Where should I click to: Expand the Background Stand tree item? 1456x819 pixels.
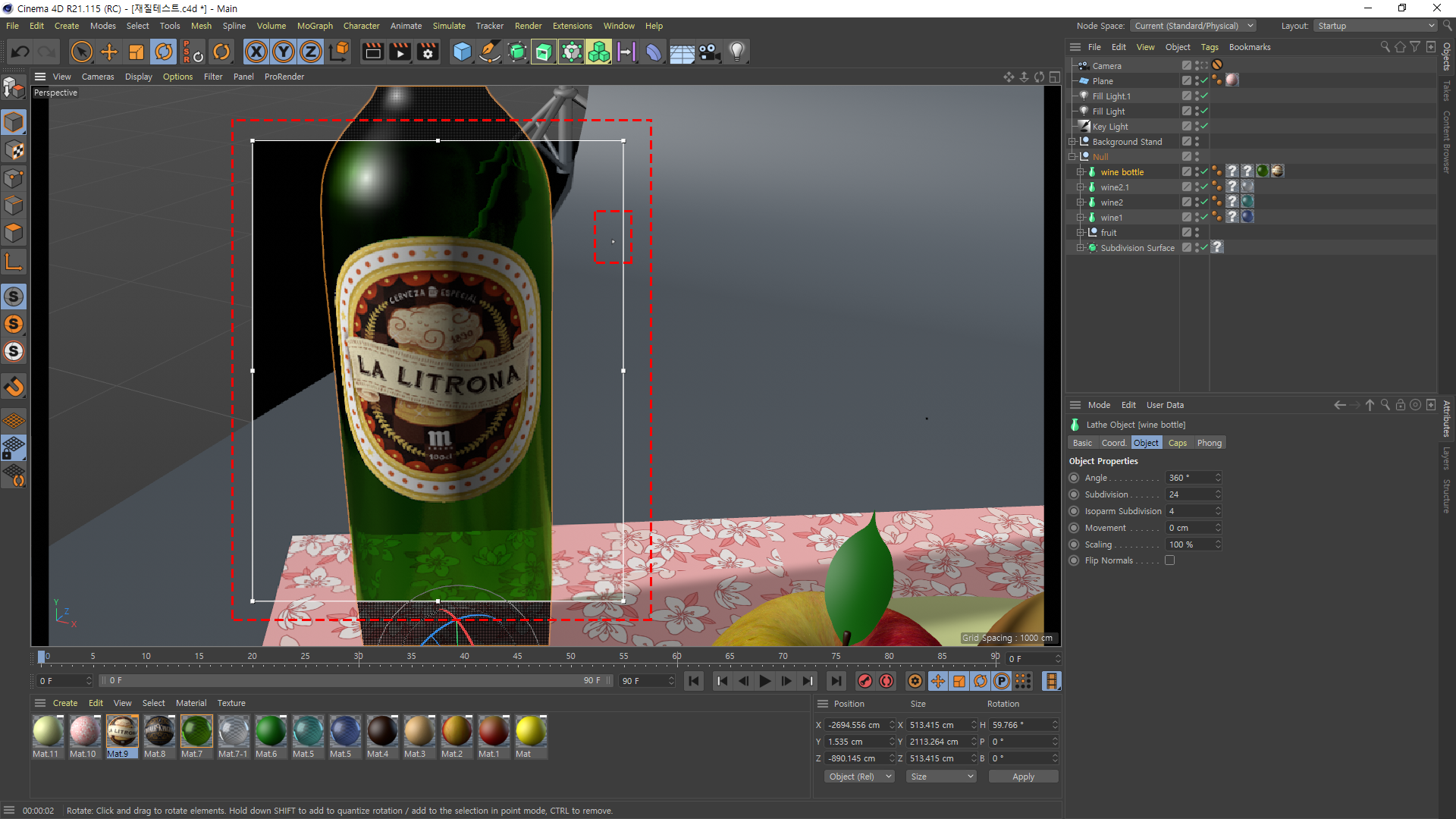click(x=1072, y=142)
